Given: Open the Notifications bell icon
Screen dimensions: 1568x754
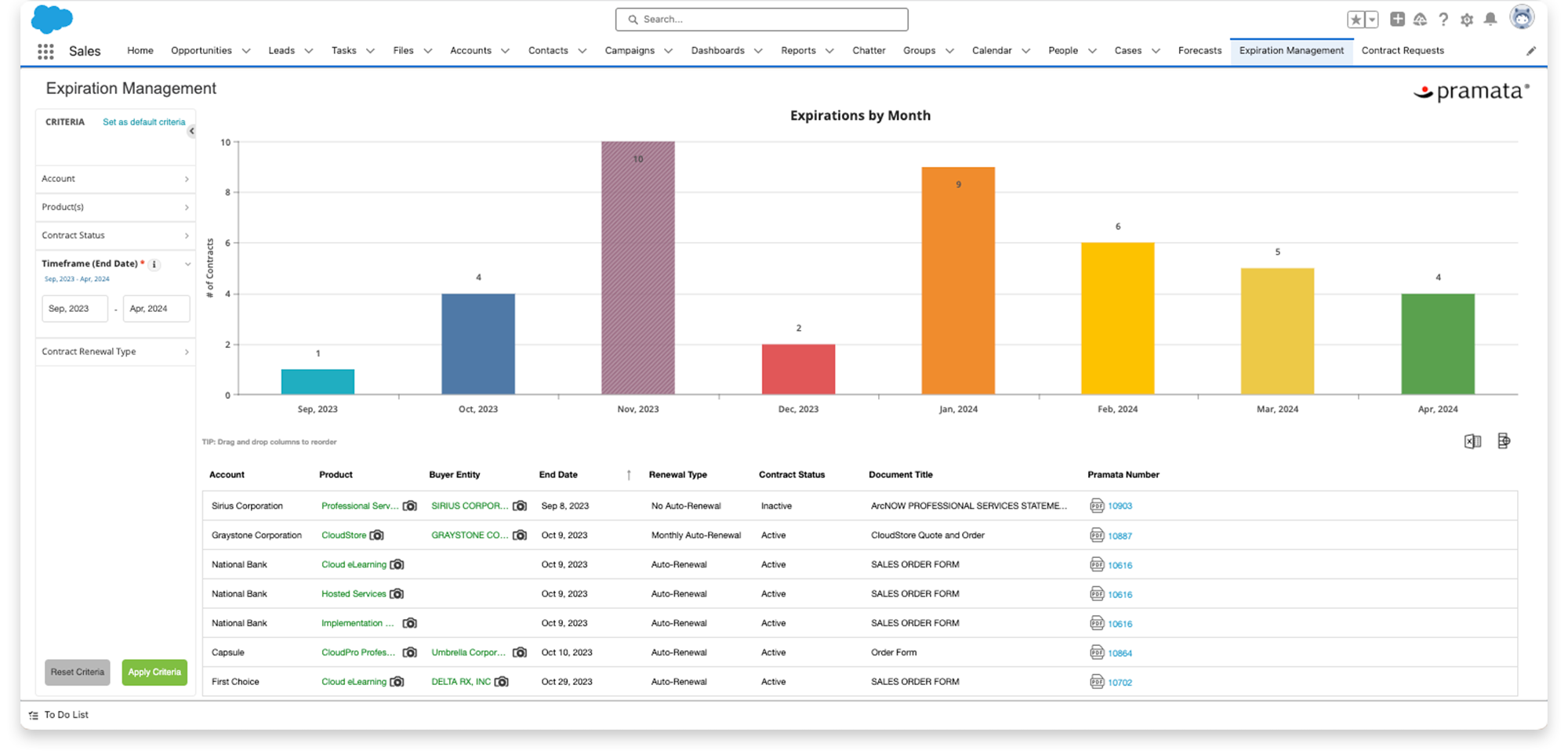Looking at the screenshot, I should (x=1490, y=19).
